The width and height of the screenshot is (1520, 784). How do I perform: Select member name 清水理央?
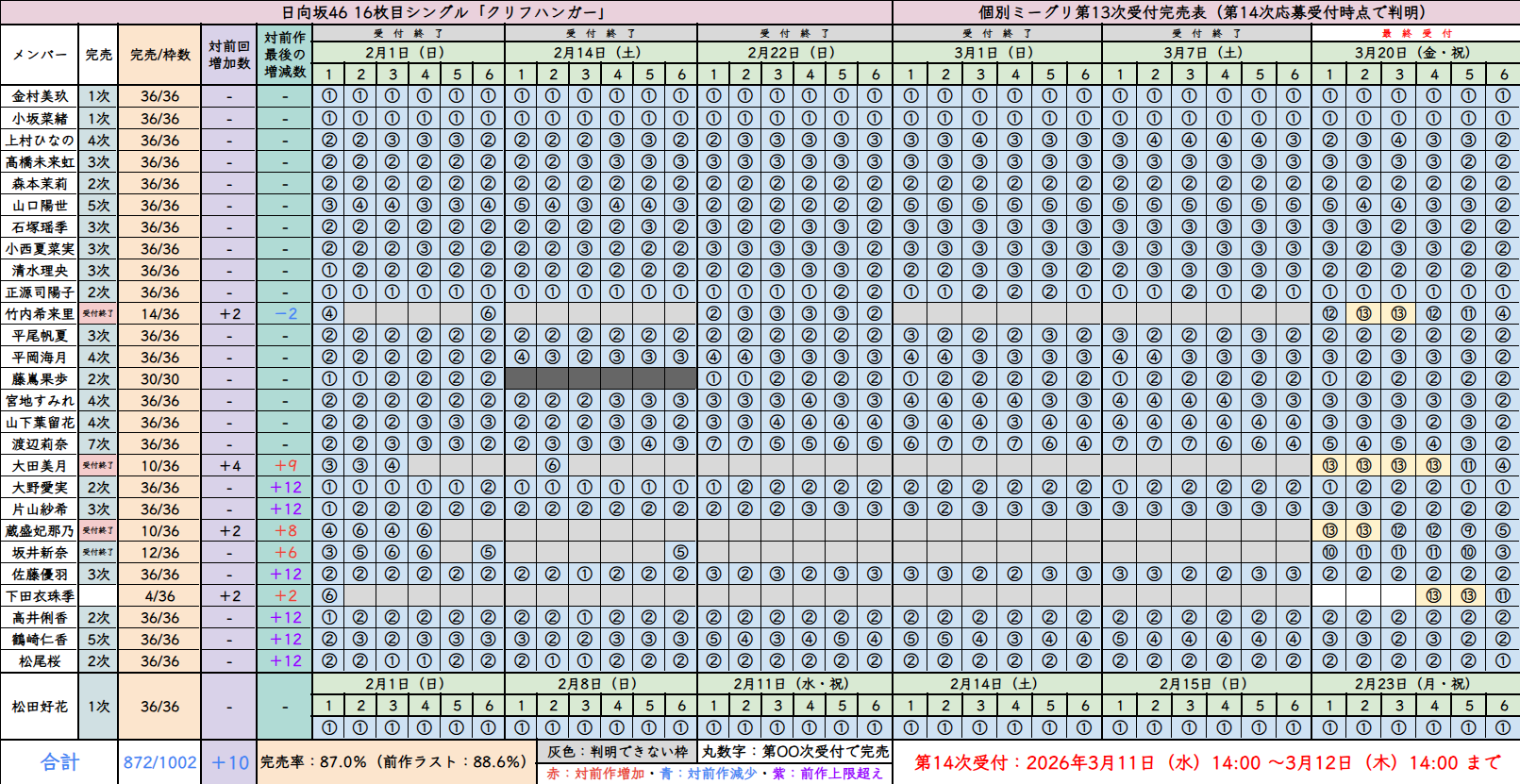coord(40,271)
